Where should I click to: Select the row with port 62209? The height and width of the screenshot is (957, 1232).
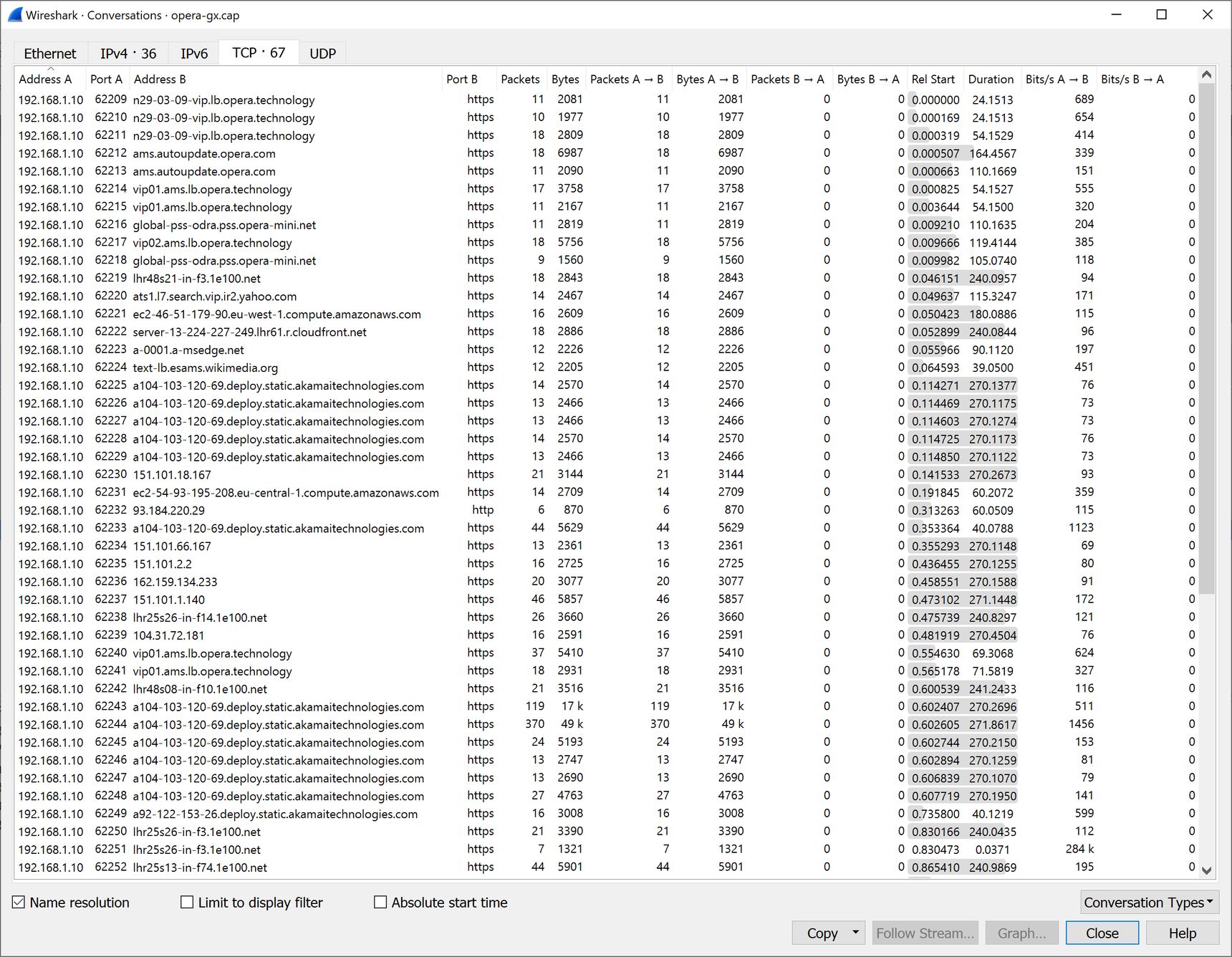click(x=606, y=100)
